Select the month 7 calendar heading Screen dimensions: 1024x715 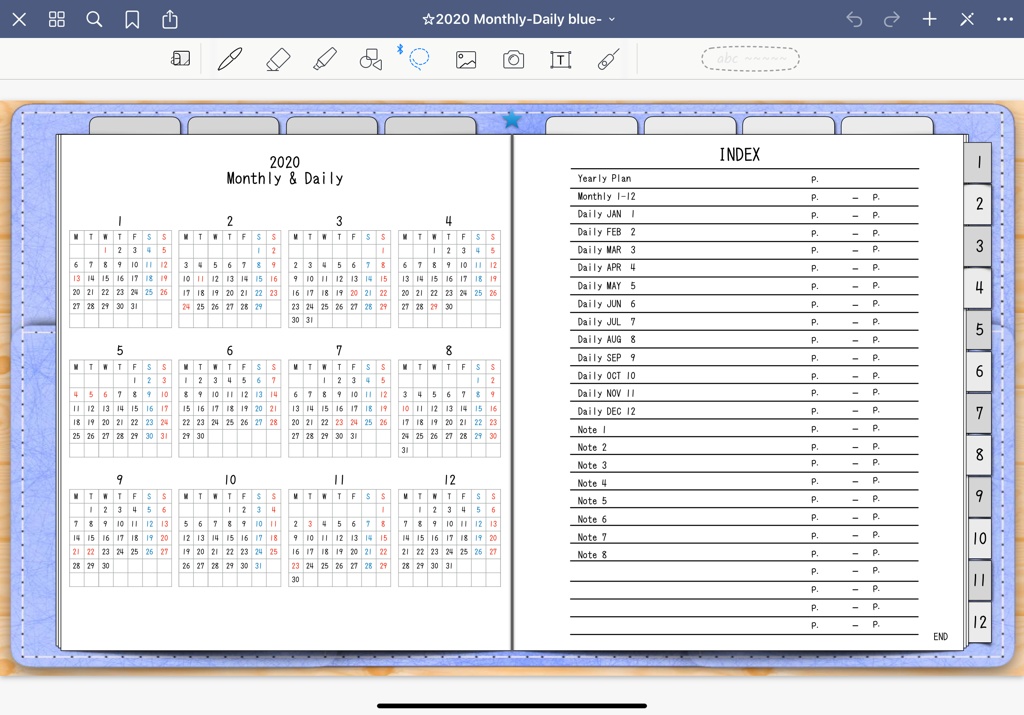(339, 351)
